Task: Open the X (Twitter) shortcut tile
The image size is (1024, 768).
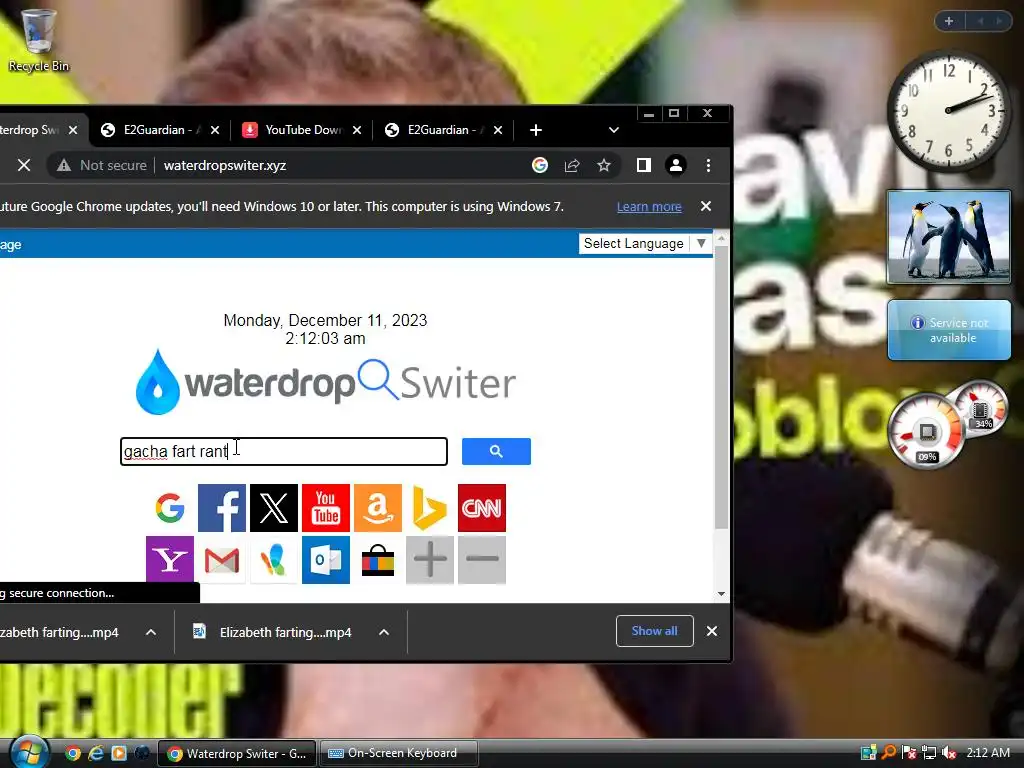Action: point(274,508)
